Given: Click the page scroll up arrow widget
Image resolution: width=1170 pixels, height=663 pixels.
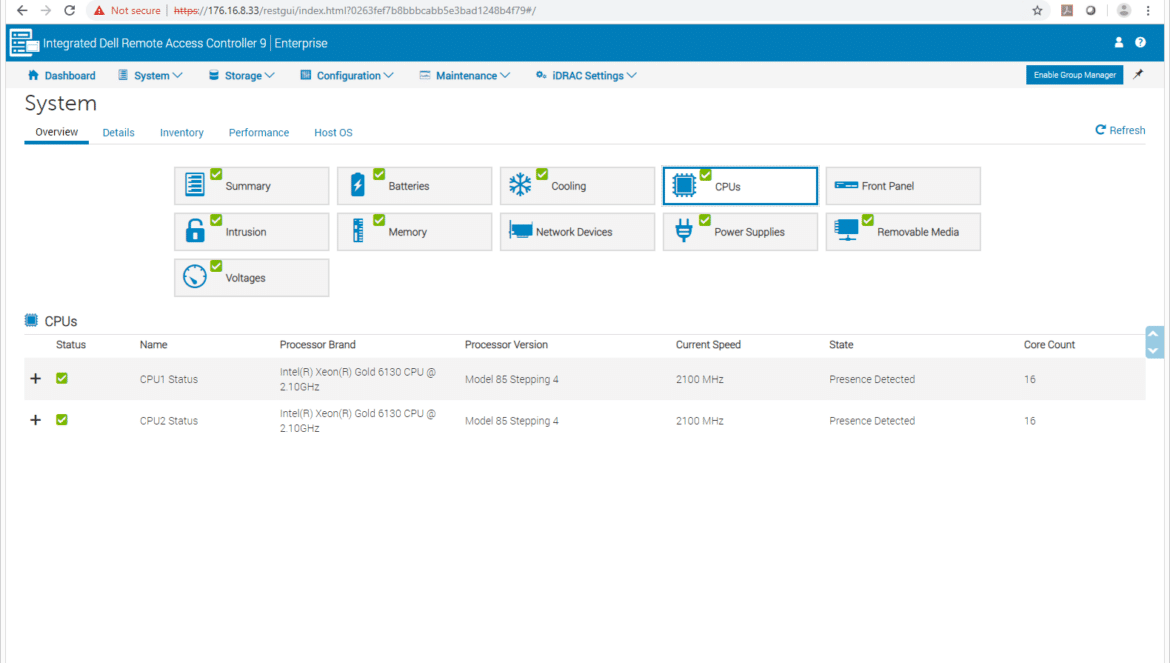Looking at the screenshot, I should tap(1154, 333).
